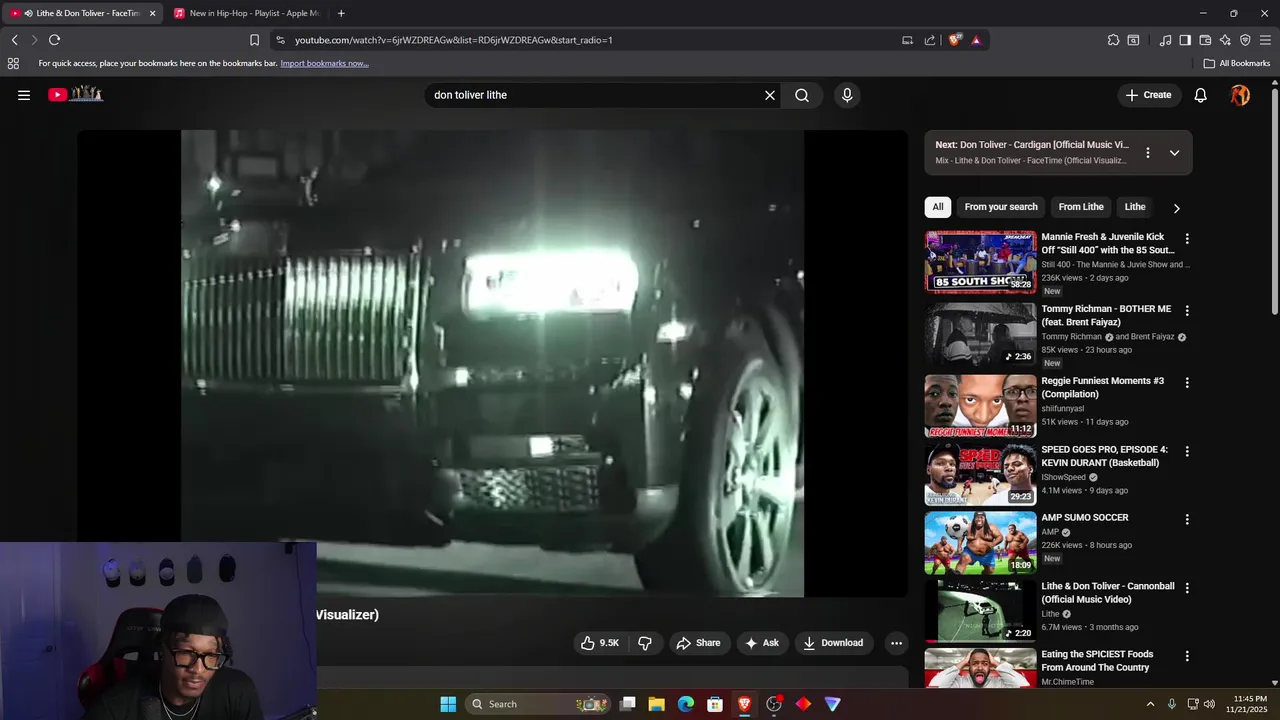The image size is (1280, 720).
Task: Launch Microsoft Edge from taskbar
Action: pos(686,704)
